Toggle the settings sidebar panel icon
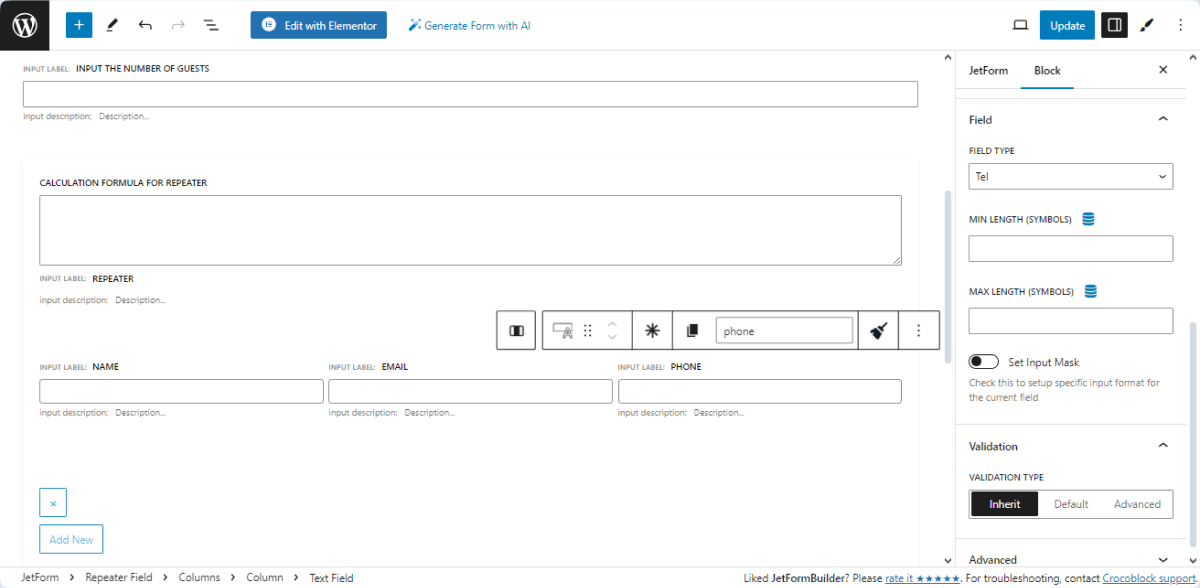The height and width of the screenshot is (588, 1200). tap(1114, 24)
